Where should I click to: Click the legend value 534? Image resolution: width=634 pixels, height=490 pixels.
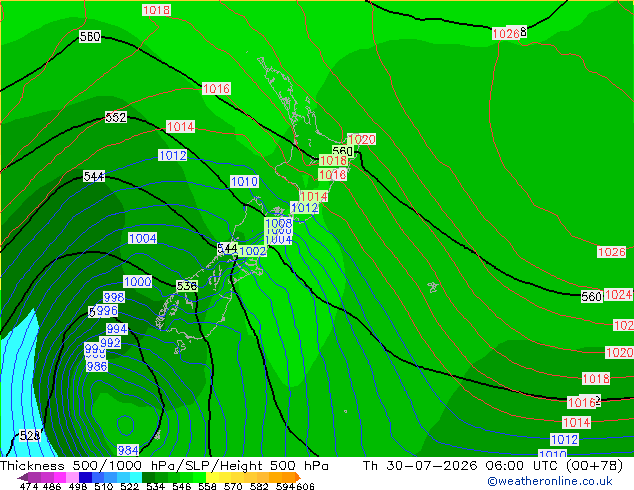tap(156, 486)
